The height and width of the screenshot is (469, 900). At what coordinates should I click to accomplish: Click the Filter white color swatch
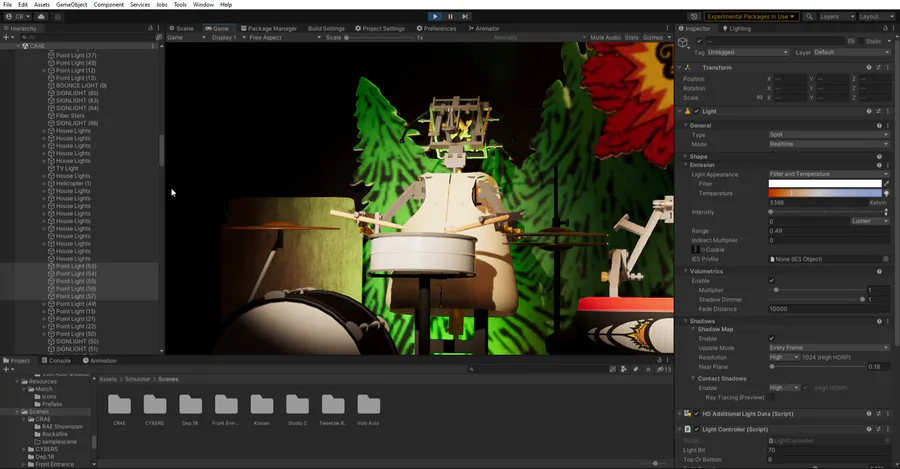(825, 184)
